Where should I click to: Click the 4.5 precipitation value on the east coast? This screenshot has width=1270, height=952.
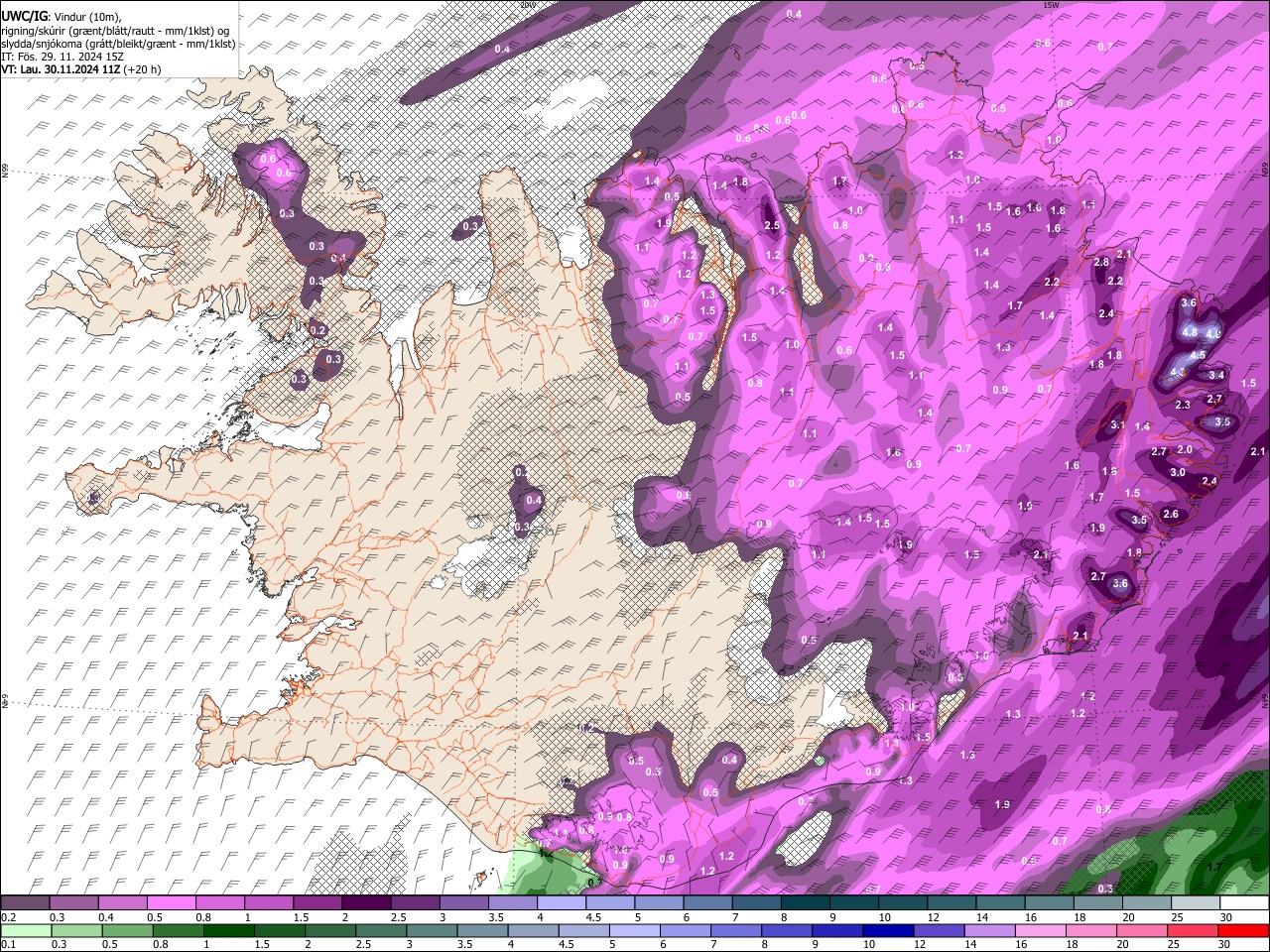click(1198, 355)
